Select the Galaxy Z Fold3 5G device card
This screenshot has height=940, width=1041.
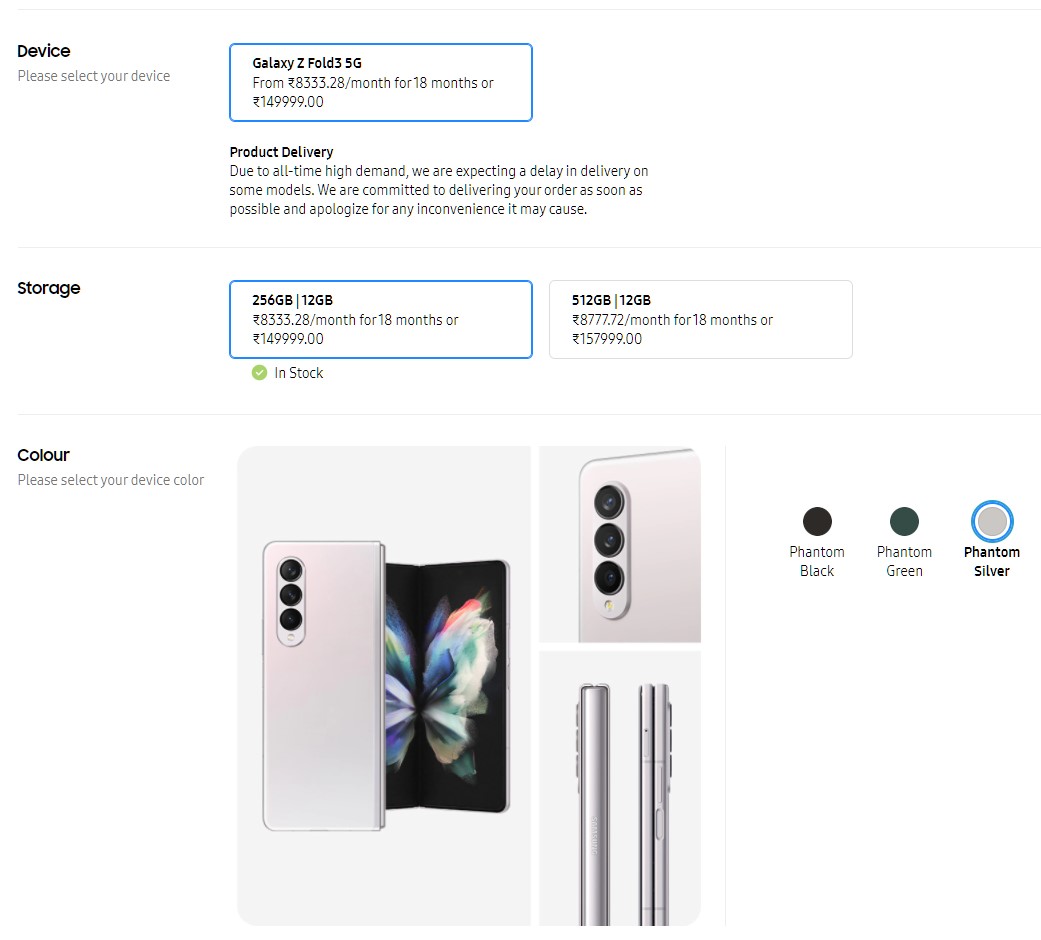pos(380,82)
